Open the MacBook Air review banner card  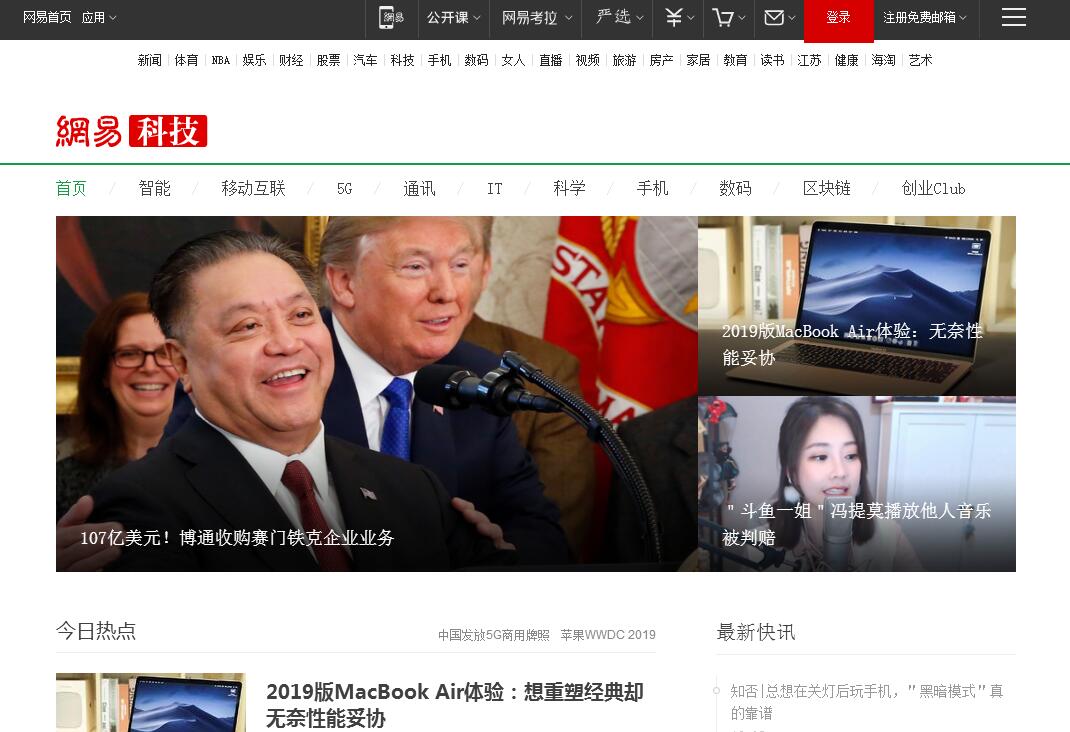click(x=856, y=306)
